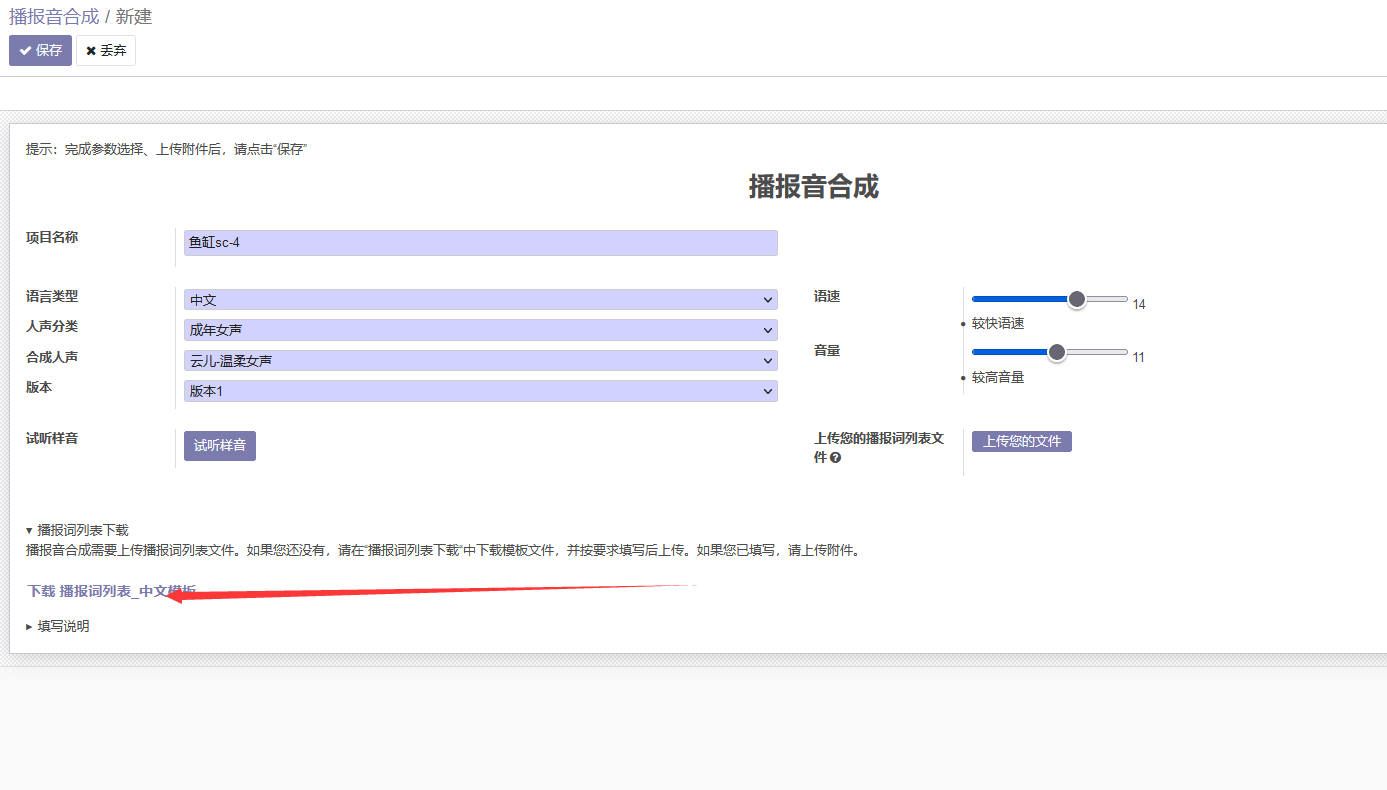1387x790 pixels.
Task: Click the 上传您的文件 upload button
Action: pyautogui.click(x=1021, y=441)
